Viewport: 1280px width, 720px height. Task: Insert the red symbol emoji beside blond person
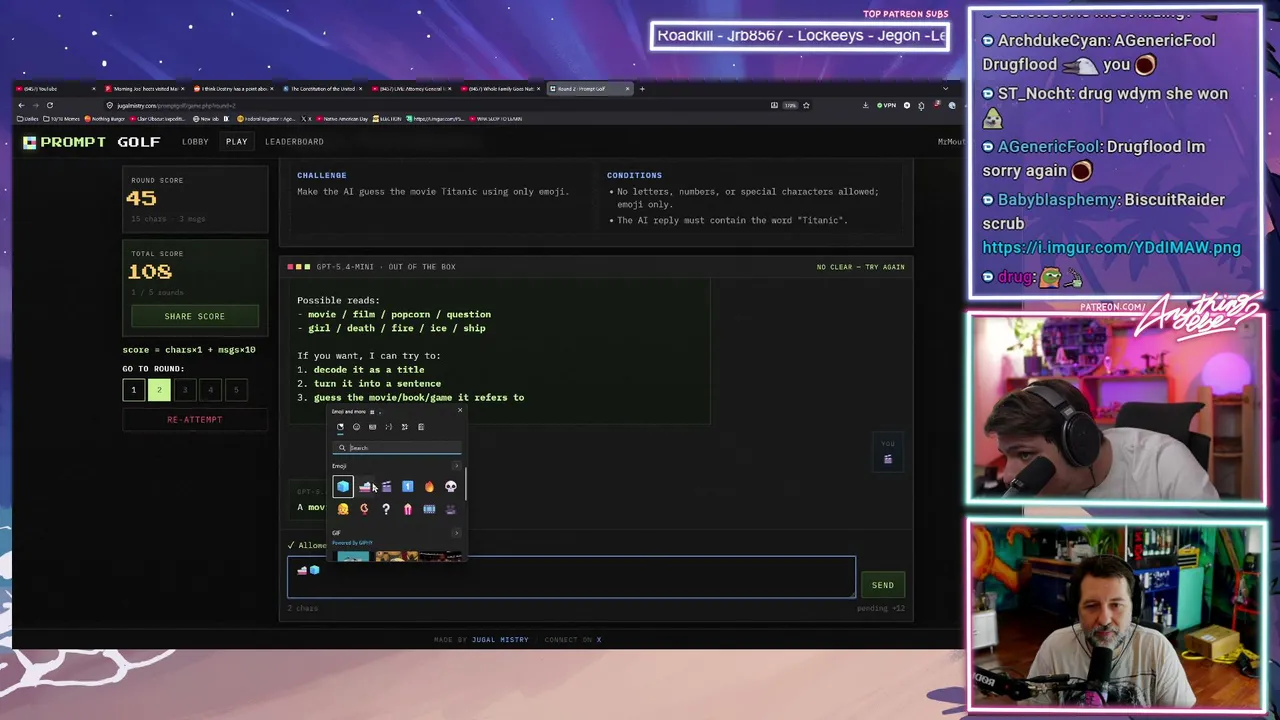(364, 509)
